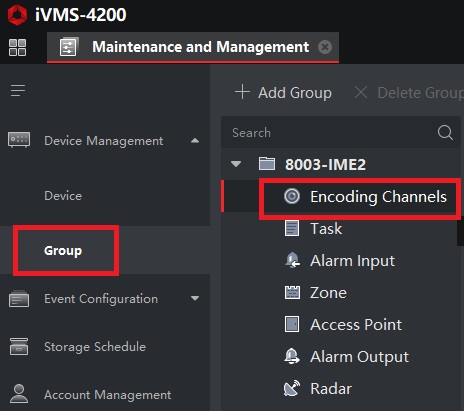The width and height of the screenshot is (464, 411).
Task: Click the plus icon for Add Group
Action: click(242, 92)
